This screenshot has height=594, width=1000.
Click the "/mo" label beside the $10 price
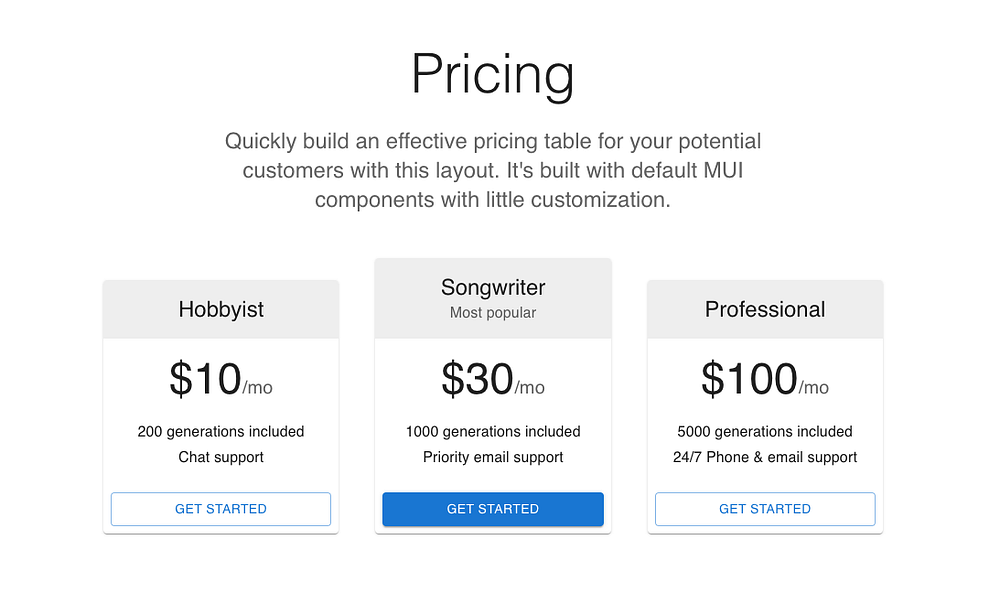[258, 387]
